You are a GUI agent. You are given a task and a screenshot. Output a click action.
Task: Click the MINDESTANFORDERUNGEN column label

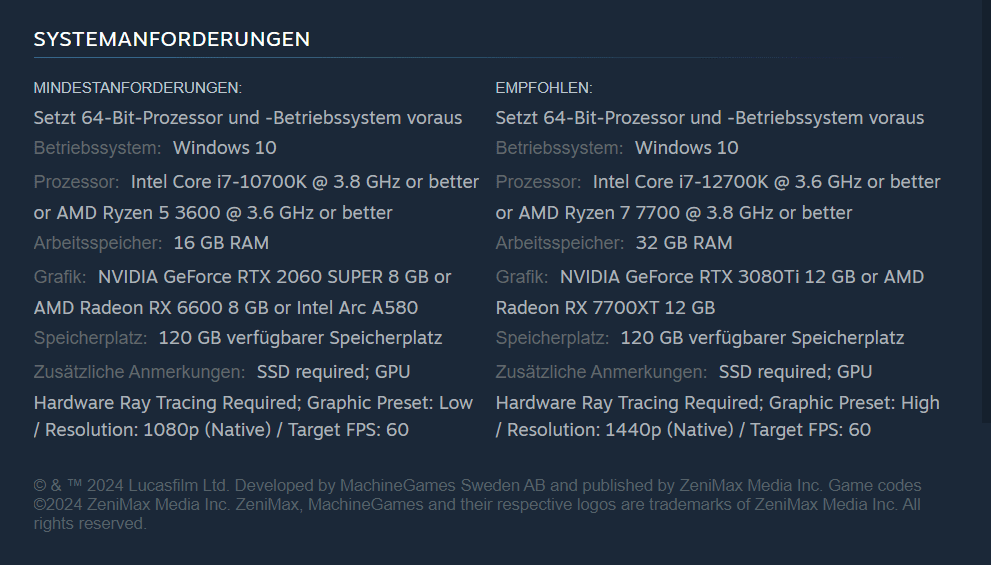138,88
